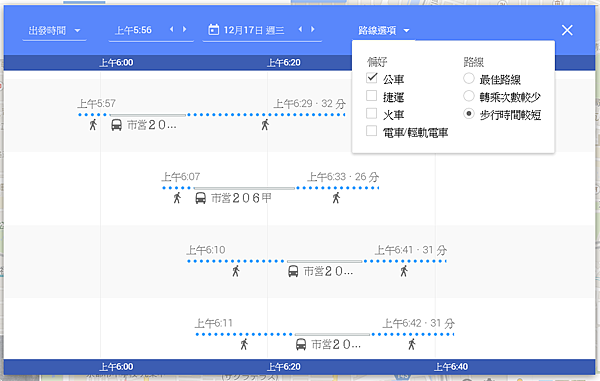Check the 火車 checkbox

[x=372, y=113]
